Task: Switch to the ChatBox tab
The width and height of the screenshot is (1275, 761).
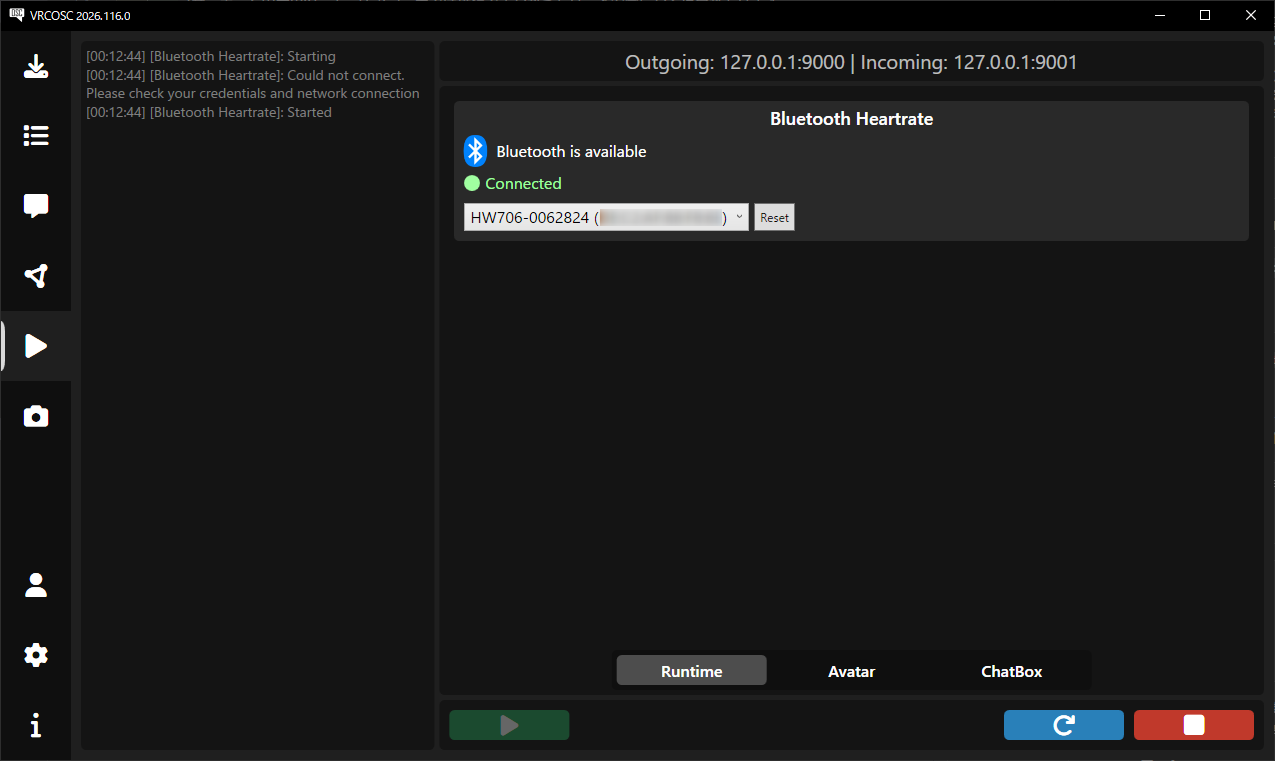Action: pos(1011,671)
